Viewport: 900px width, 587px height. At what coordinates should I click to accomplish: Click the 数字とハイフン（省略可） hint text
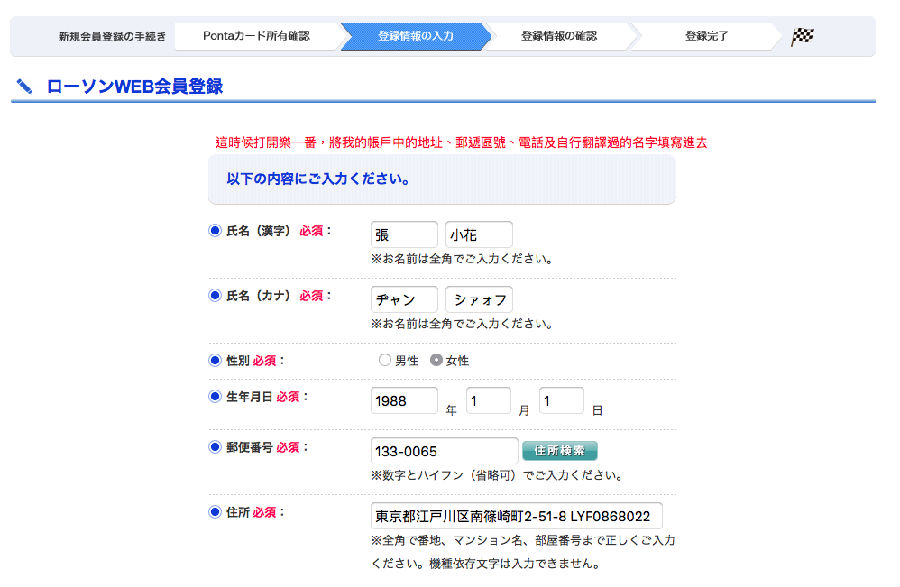click(x=497, y=475)
